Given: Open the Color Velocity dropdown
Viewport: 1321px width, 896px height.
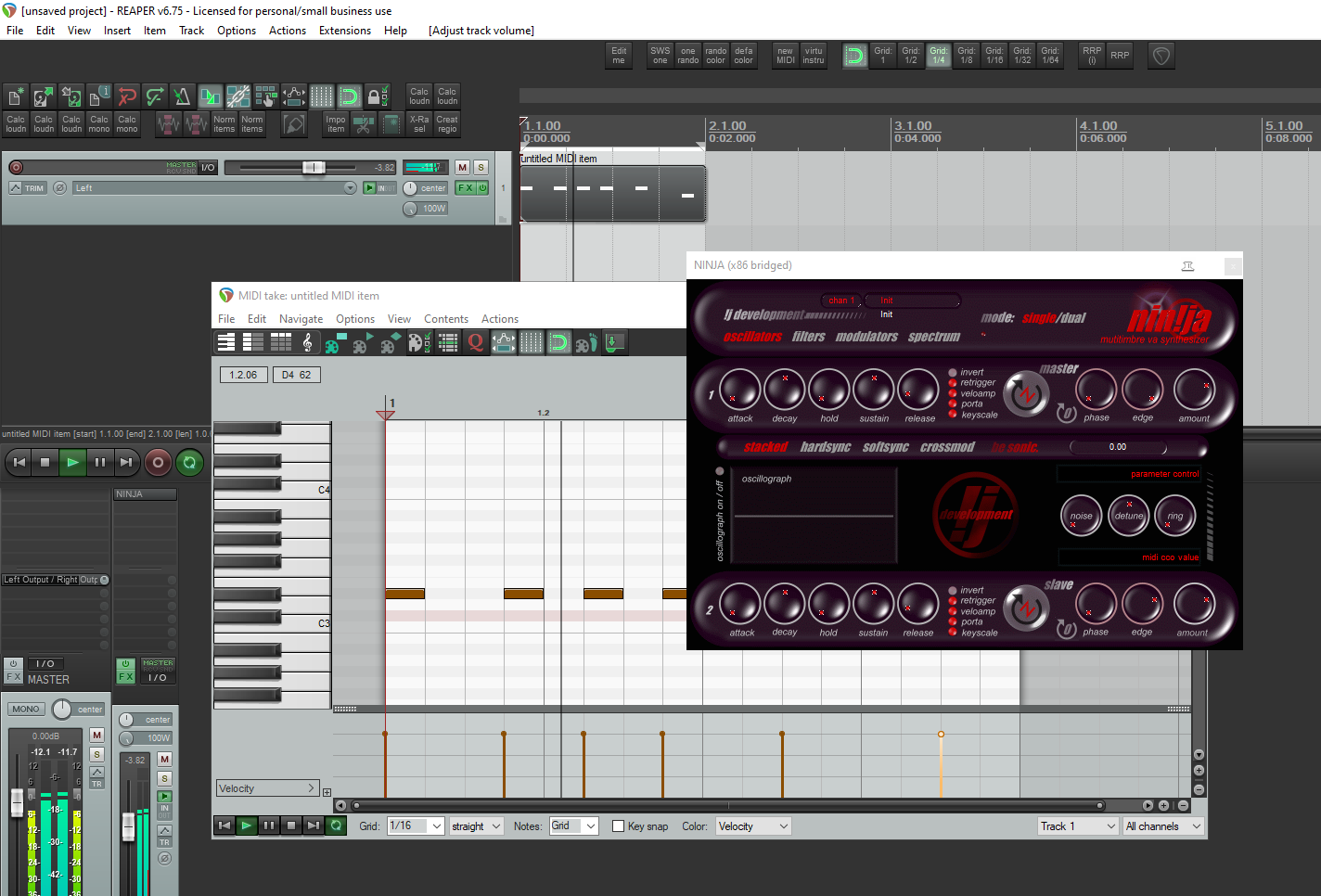Looking at the screenshot, I should (752, 826).
